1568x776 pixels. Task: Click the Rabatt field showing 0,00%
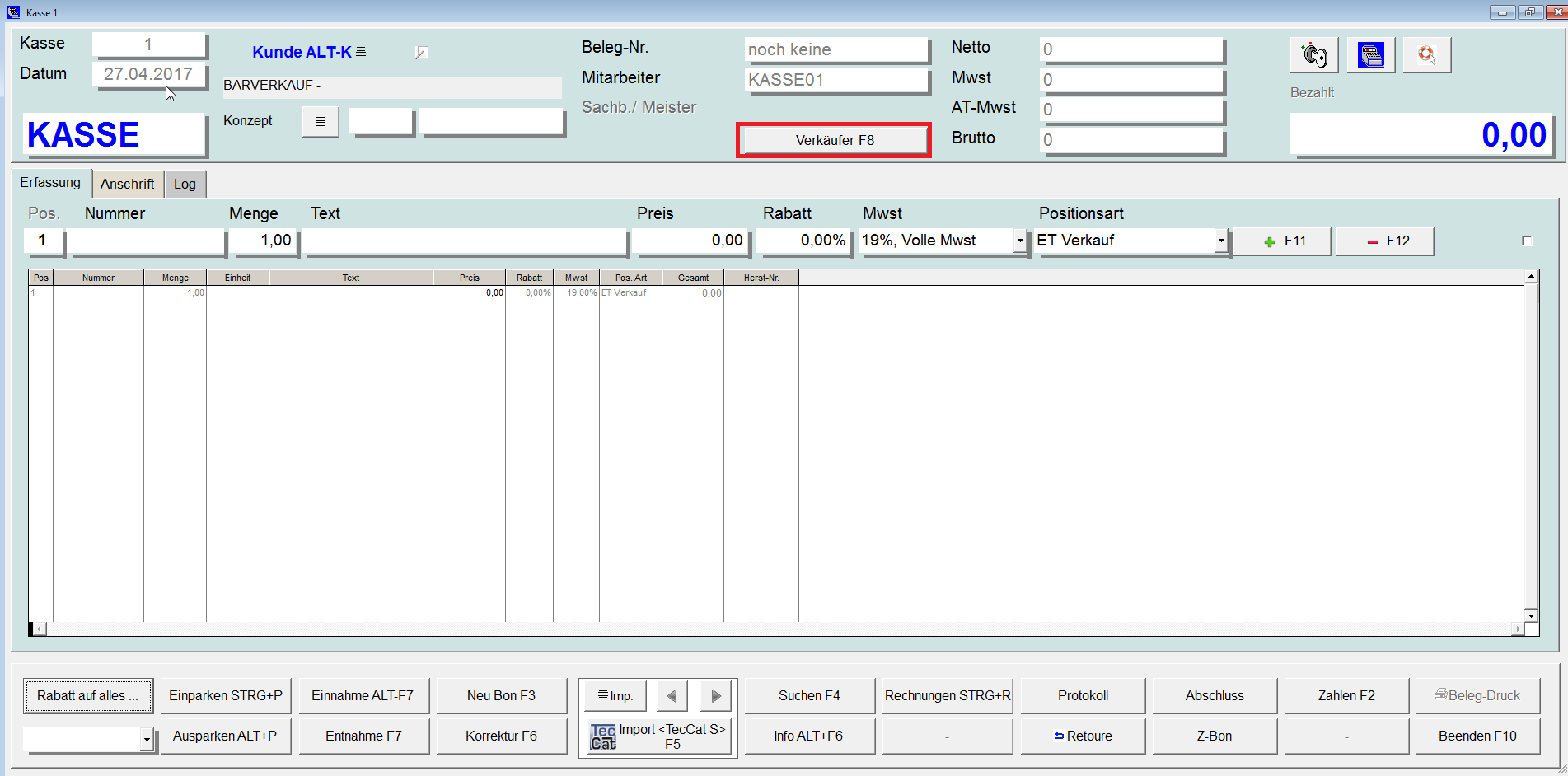click(x=804, y=241)
